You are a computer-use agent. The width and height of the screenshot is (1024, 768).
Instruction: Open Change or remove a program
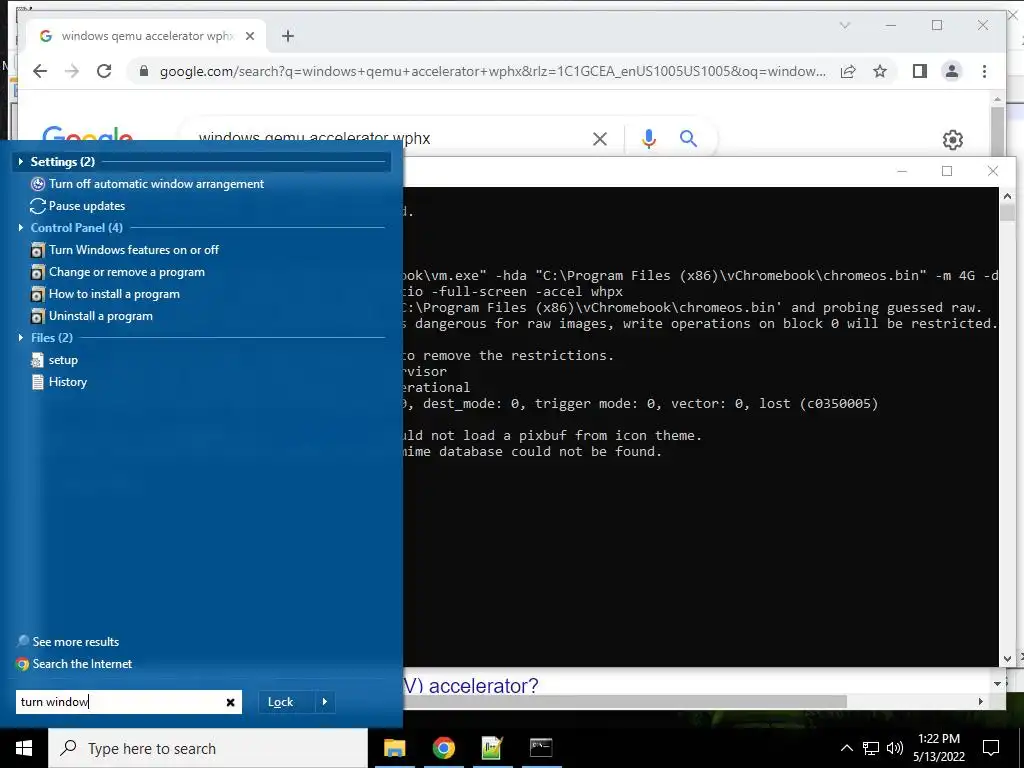118,272
